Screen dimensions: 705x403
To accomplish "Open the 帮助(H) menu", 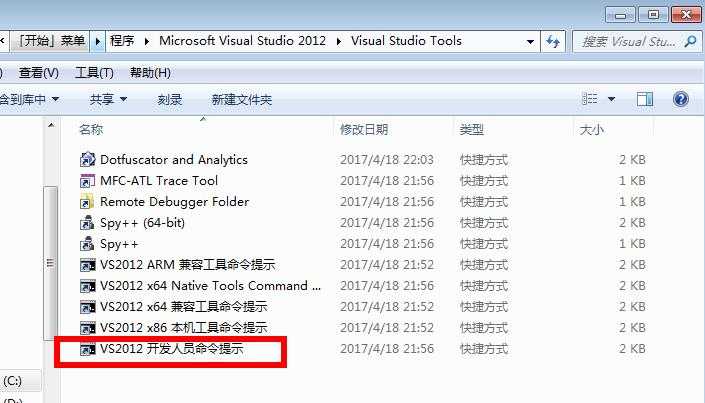I will pos(150,72).
